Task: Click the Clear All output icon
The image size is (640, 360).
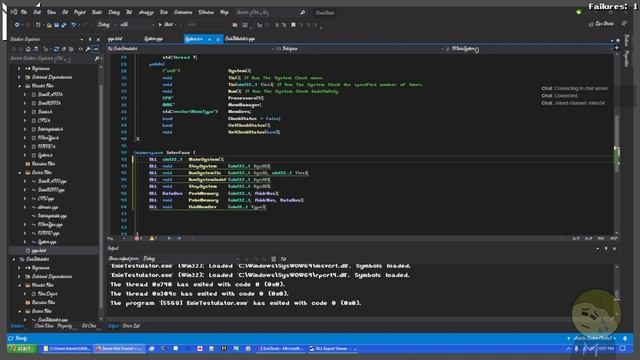Action: point(273,259)
